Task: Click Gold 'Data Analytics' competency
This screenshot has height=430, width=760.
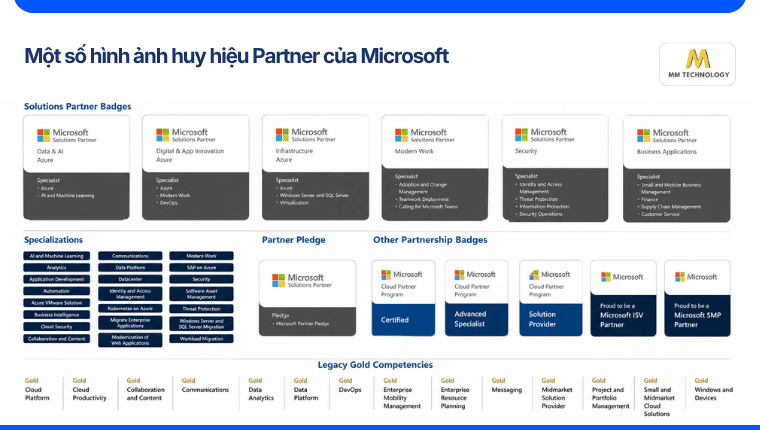Action: point(261,390)
